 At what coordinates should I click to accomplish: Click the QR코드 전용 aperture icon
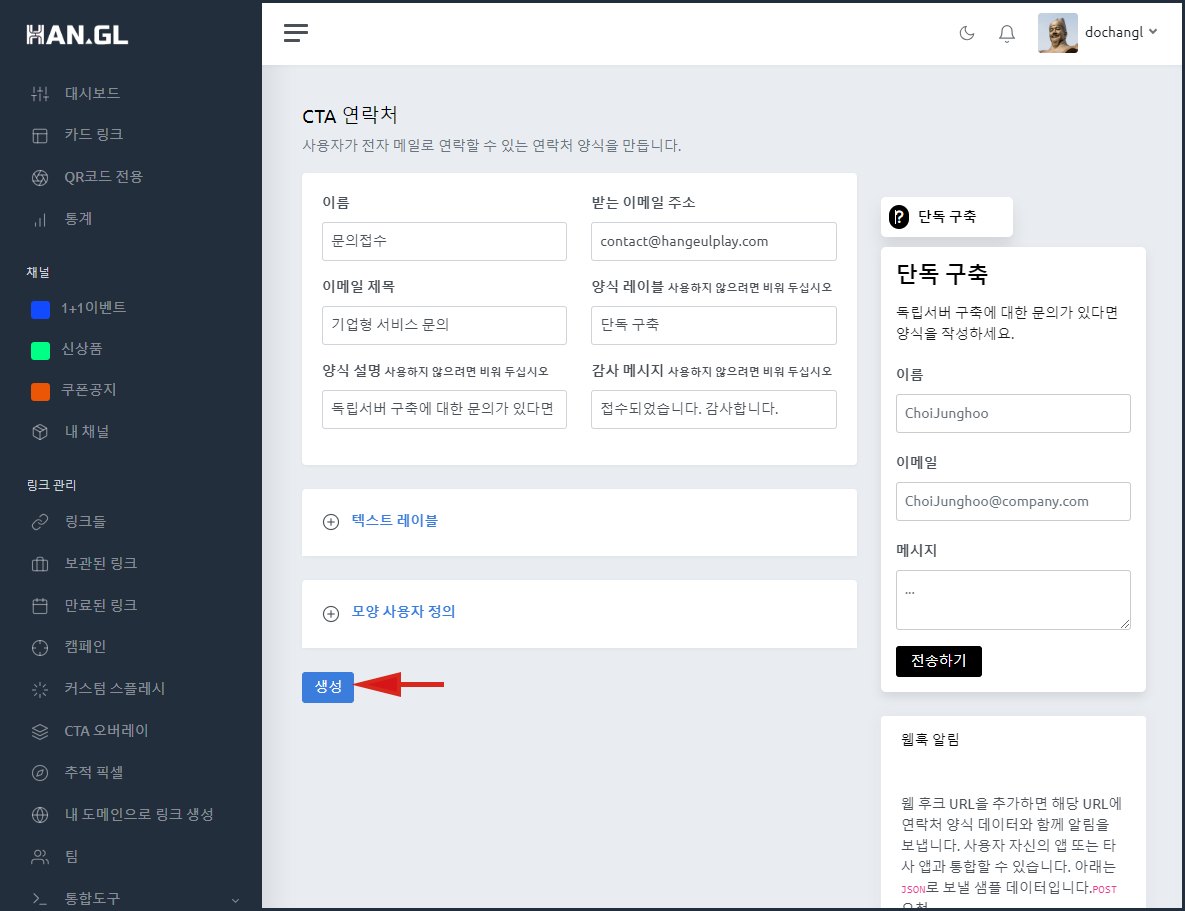tap(40, 178)
